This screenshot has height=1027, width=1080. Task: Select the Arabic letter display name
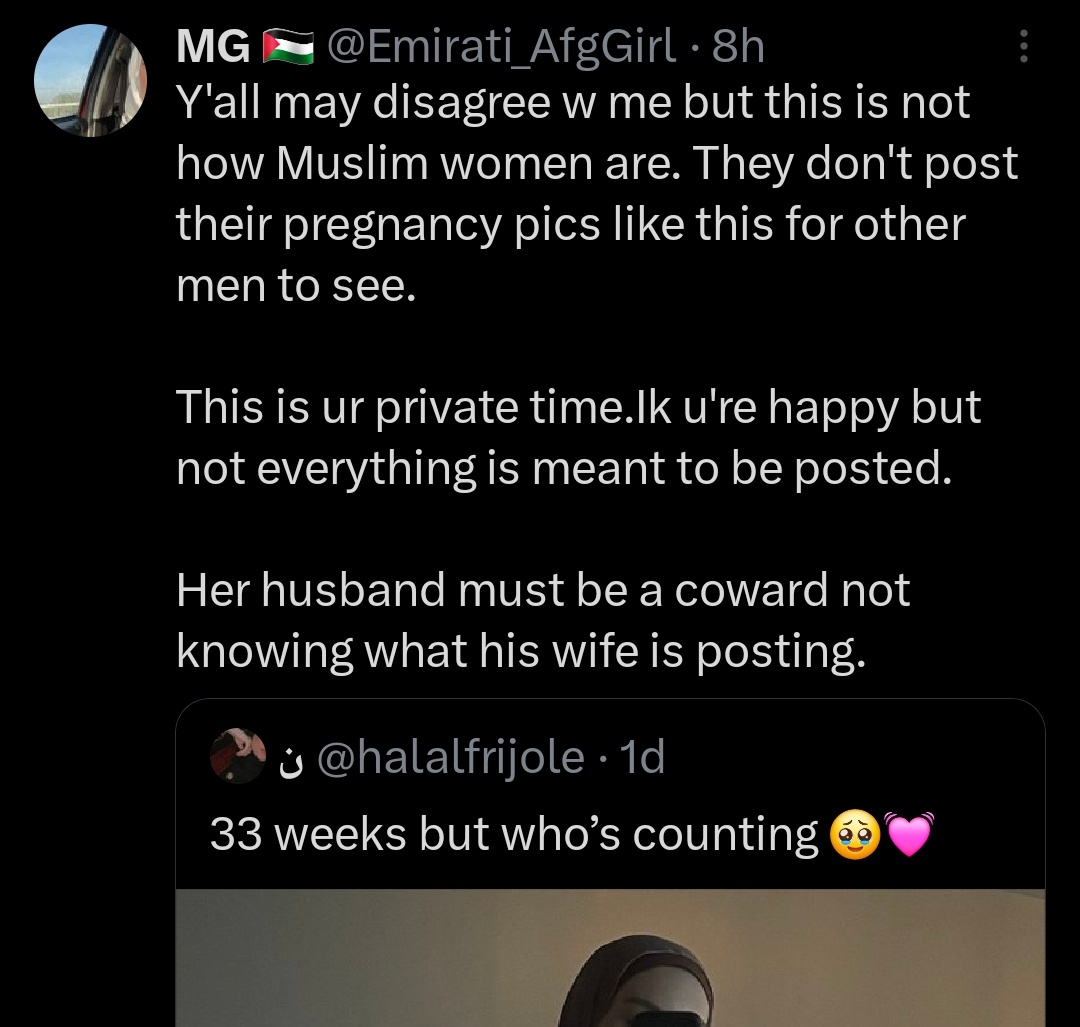click(293, 760)
